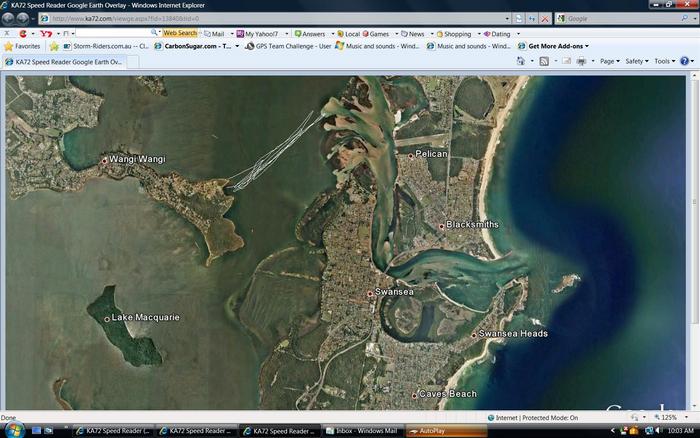This screenshot has height=438, width=700.
Task: Click the Home icon in command bar
Action: [x=521, y=61]
